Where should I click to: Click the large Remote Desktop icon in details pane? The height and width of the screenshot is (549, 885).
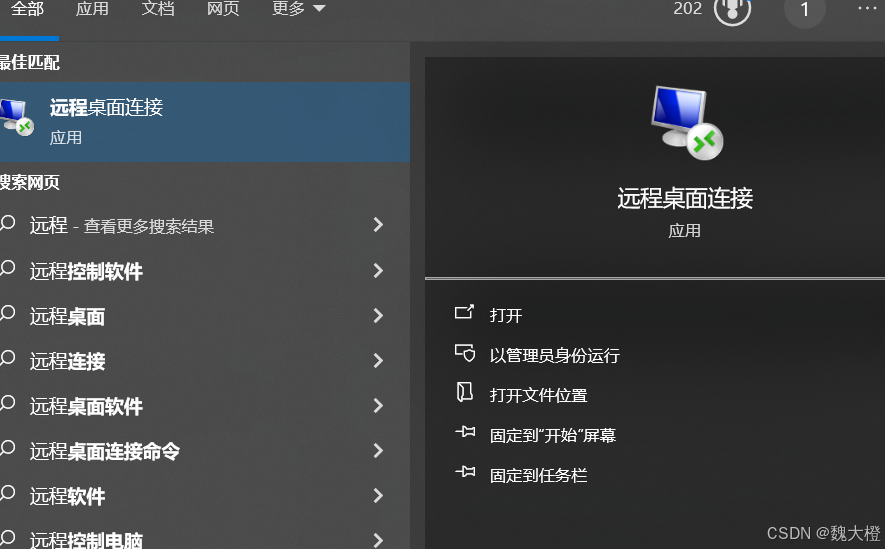coord(686,122)
